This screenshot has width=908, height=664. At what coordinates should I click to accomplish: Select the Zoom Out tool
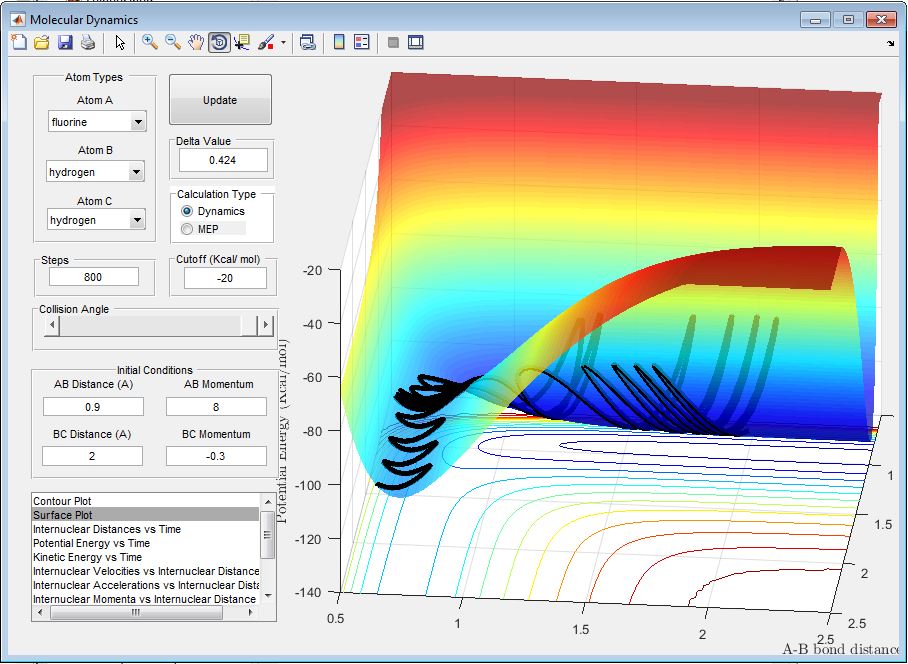pyautogui.click(x=173, y=42)
